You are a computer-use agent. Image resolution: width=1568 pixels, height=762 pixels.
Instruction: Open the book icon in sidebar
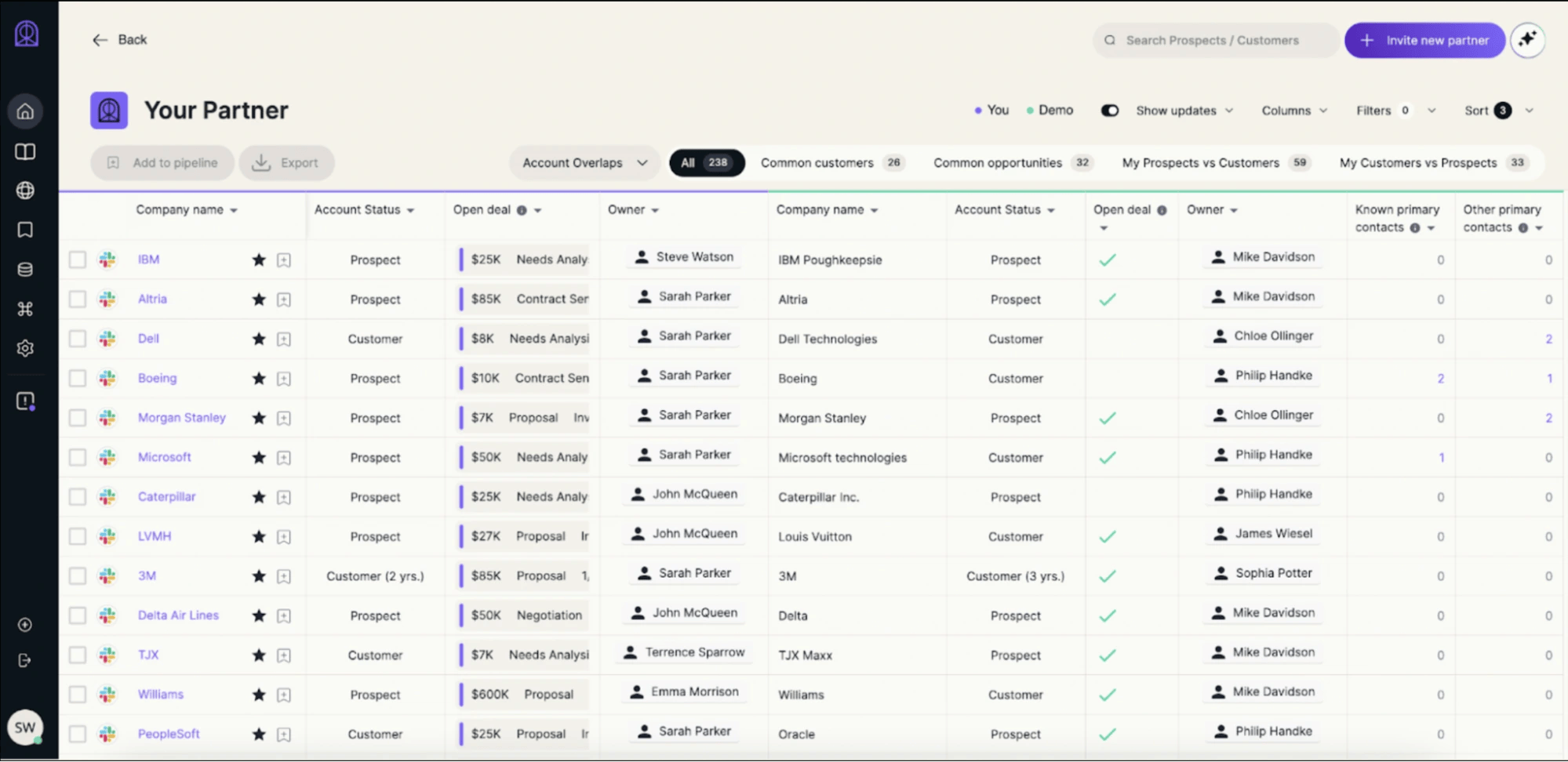(25, 151)
